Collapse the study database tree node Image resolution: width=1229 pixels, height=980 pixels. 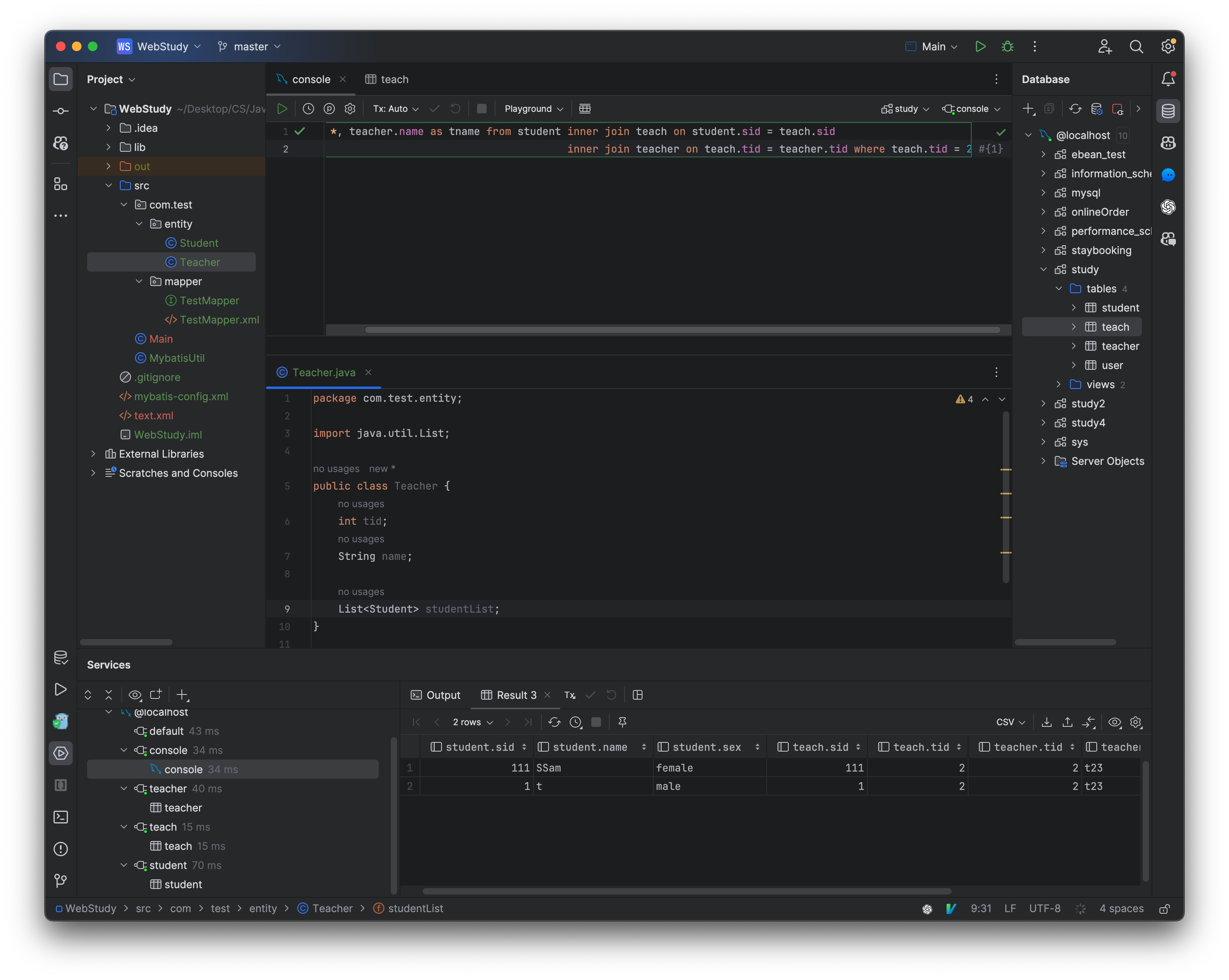coord(1044,269)
